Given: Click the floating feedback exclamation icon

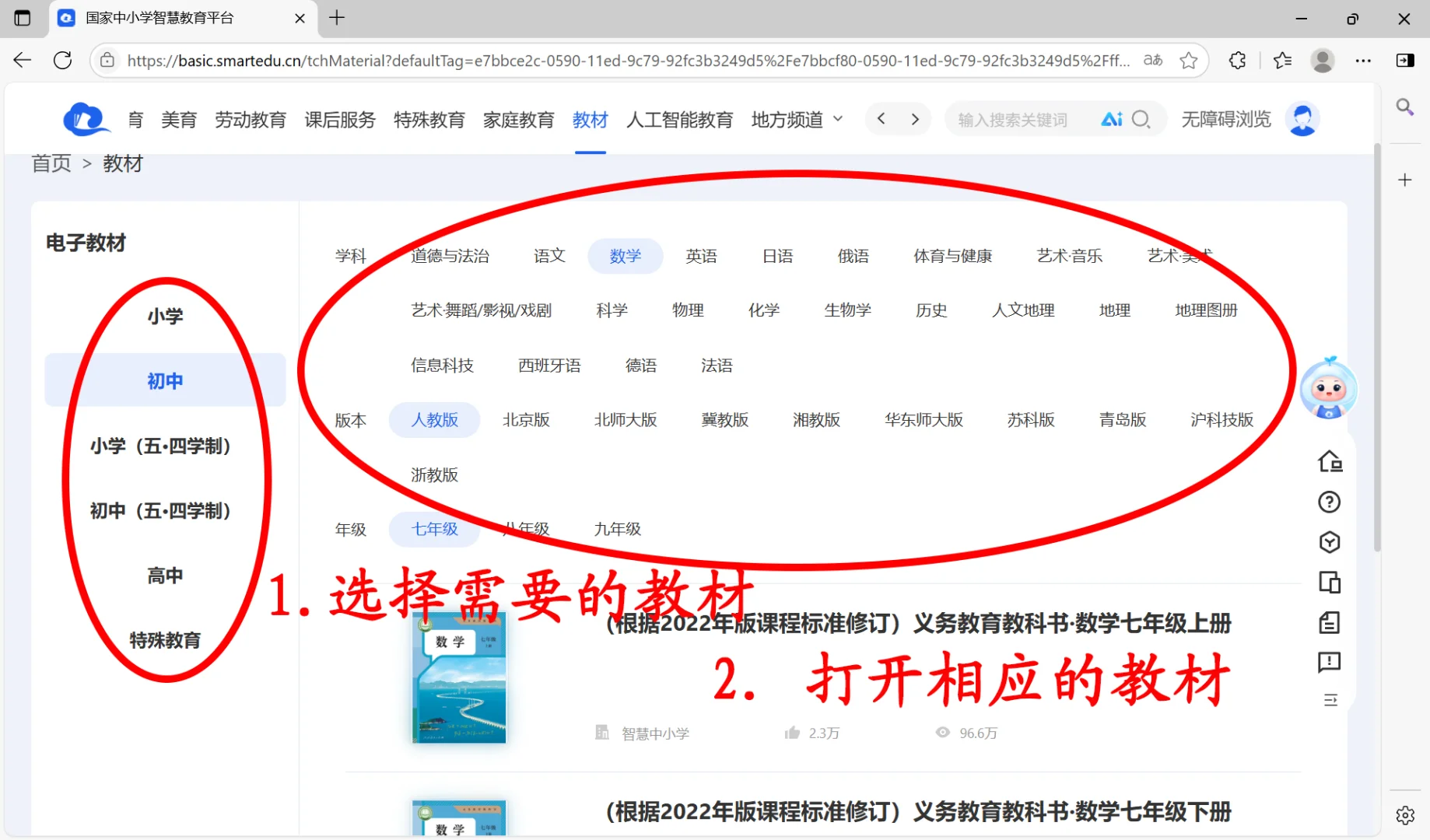Looking at the screenshot, I should pos(1330,663).
